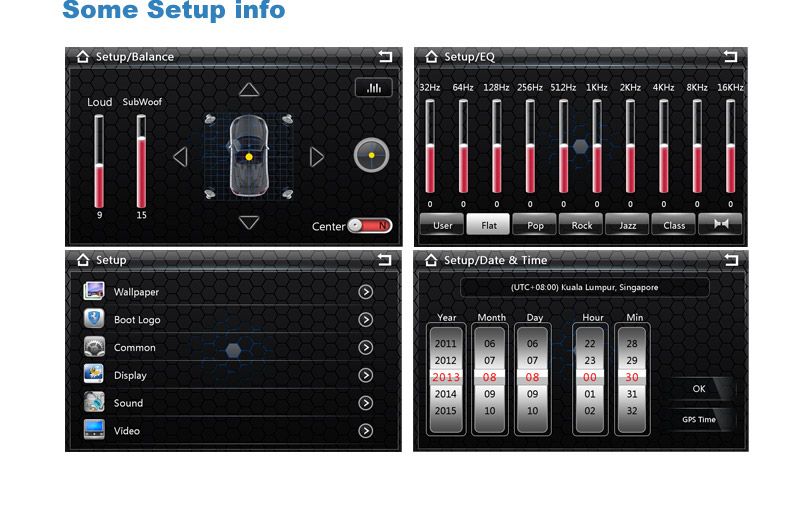Toggle the Center switch
This screenshot has width=800, height=505.
click(x=370, y=226)
